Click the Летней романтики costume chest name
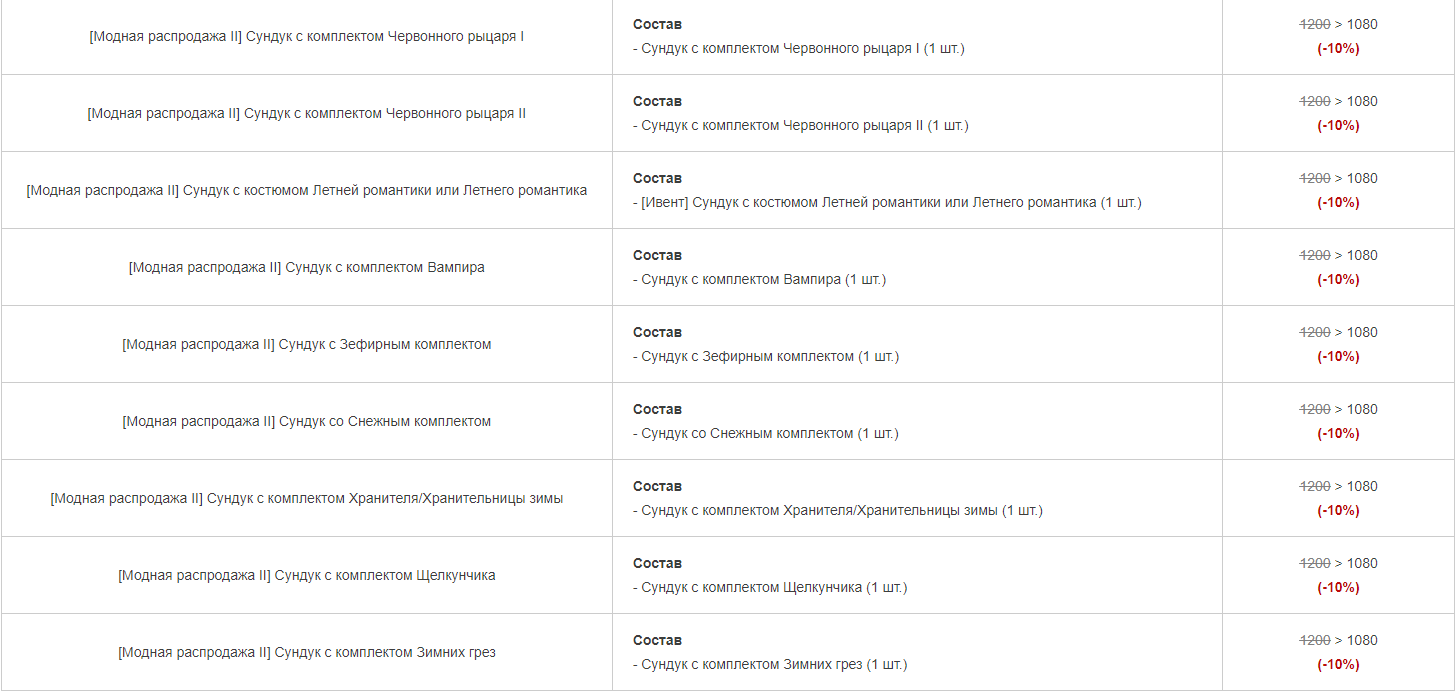 [x=307, y=190]
